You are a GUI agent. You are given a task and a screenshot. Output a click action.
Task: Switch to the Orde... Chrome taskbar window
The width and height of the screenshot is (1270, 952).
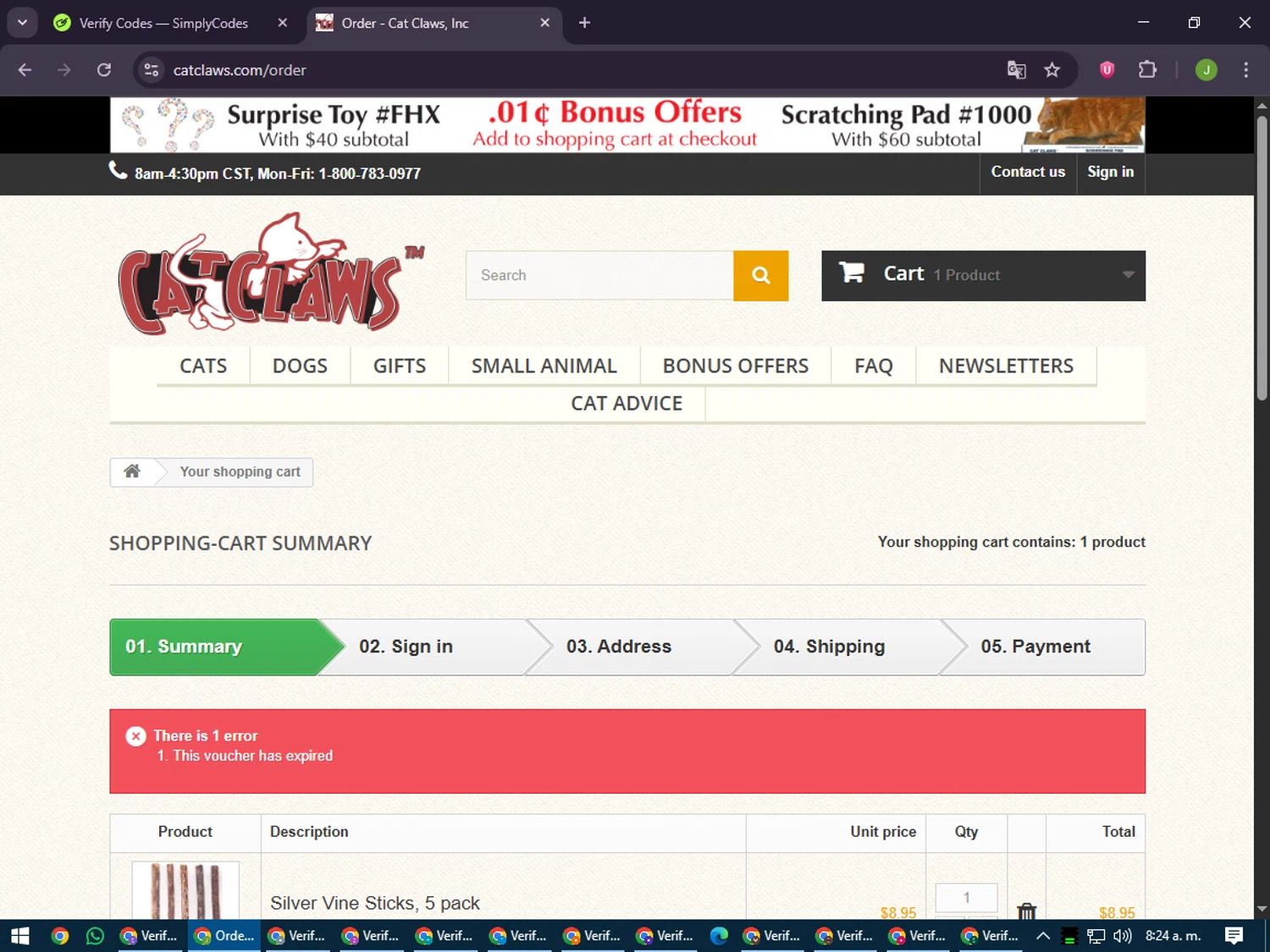(x=224, y=936)
